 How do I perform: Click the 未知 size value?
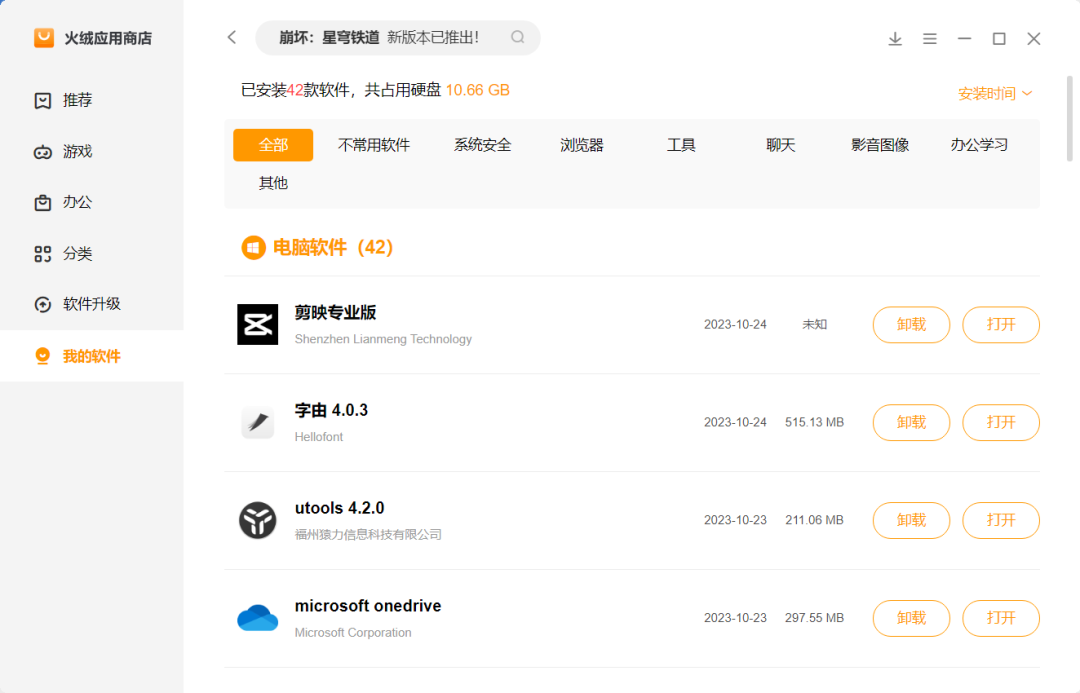point(814,324)
